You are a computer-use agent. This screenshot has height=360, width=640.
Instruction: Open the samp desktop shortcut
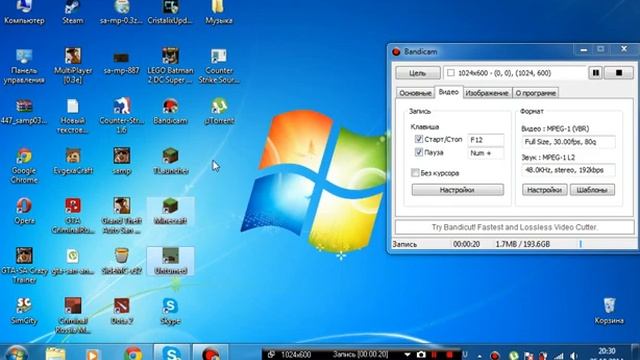[122, 162]
